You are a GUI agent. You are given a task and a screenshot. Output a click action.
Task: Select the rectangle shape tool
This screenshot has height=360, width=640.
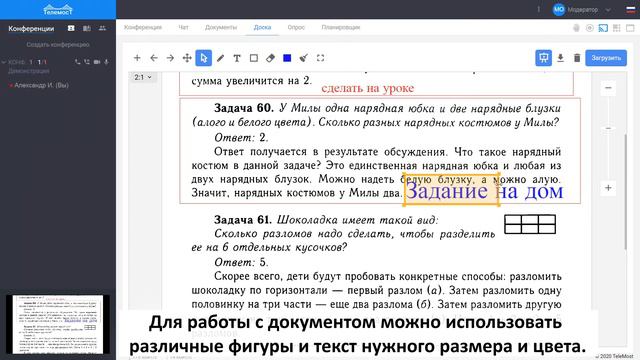coord(253,58)
